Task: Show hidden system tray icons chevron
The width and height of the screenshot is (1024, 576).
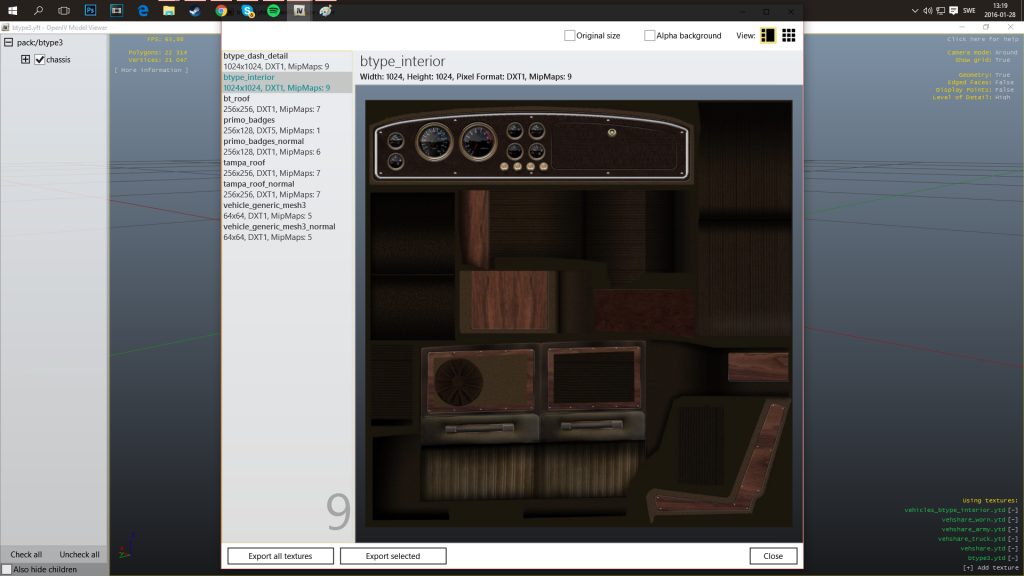Action: (x=914, y=10)
